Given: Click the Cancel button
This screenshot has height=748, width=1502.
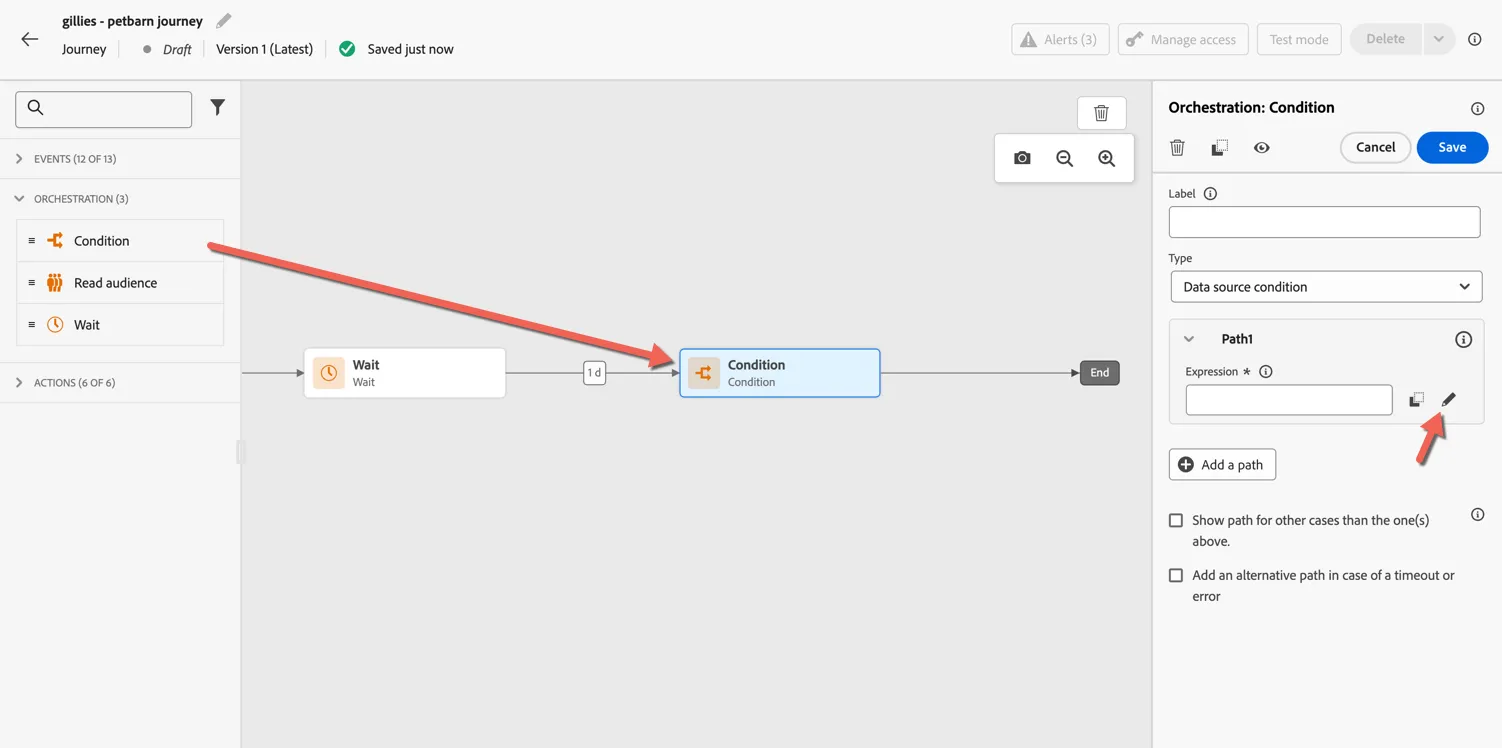Looking at the screenshot, I should [x=1375, y=147].
